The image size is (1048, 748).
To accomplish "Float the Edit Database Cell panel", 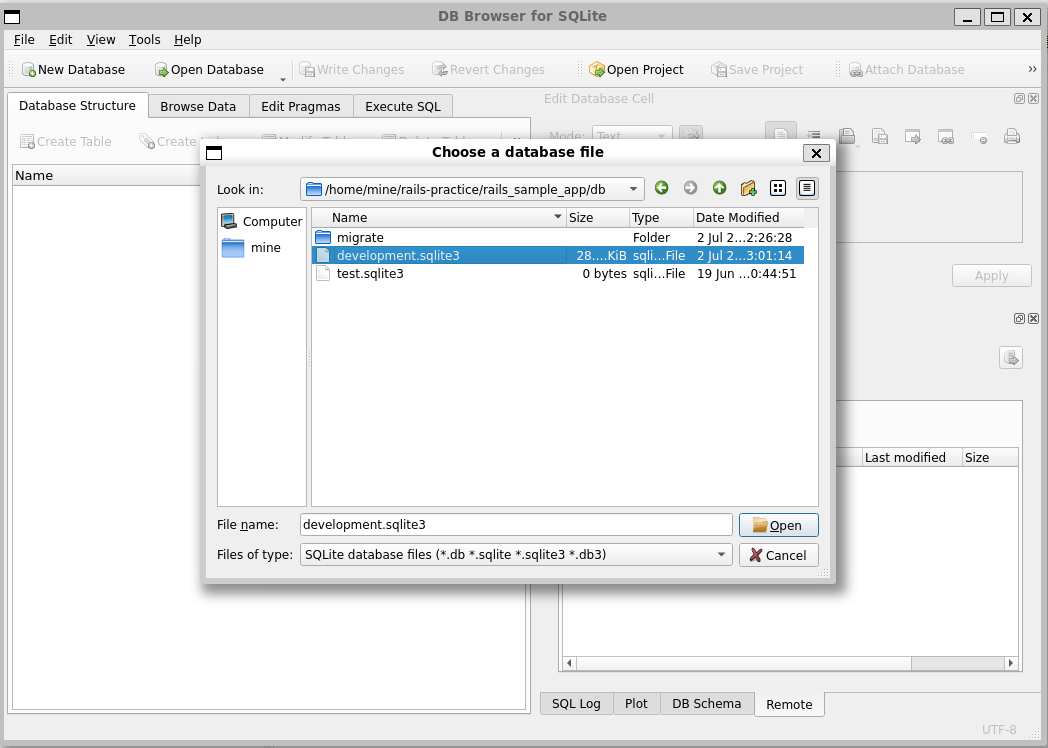I will 1019,98.
